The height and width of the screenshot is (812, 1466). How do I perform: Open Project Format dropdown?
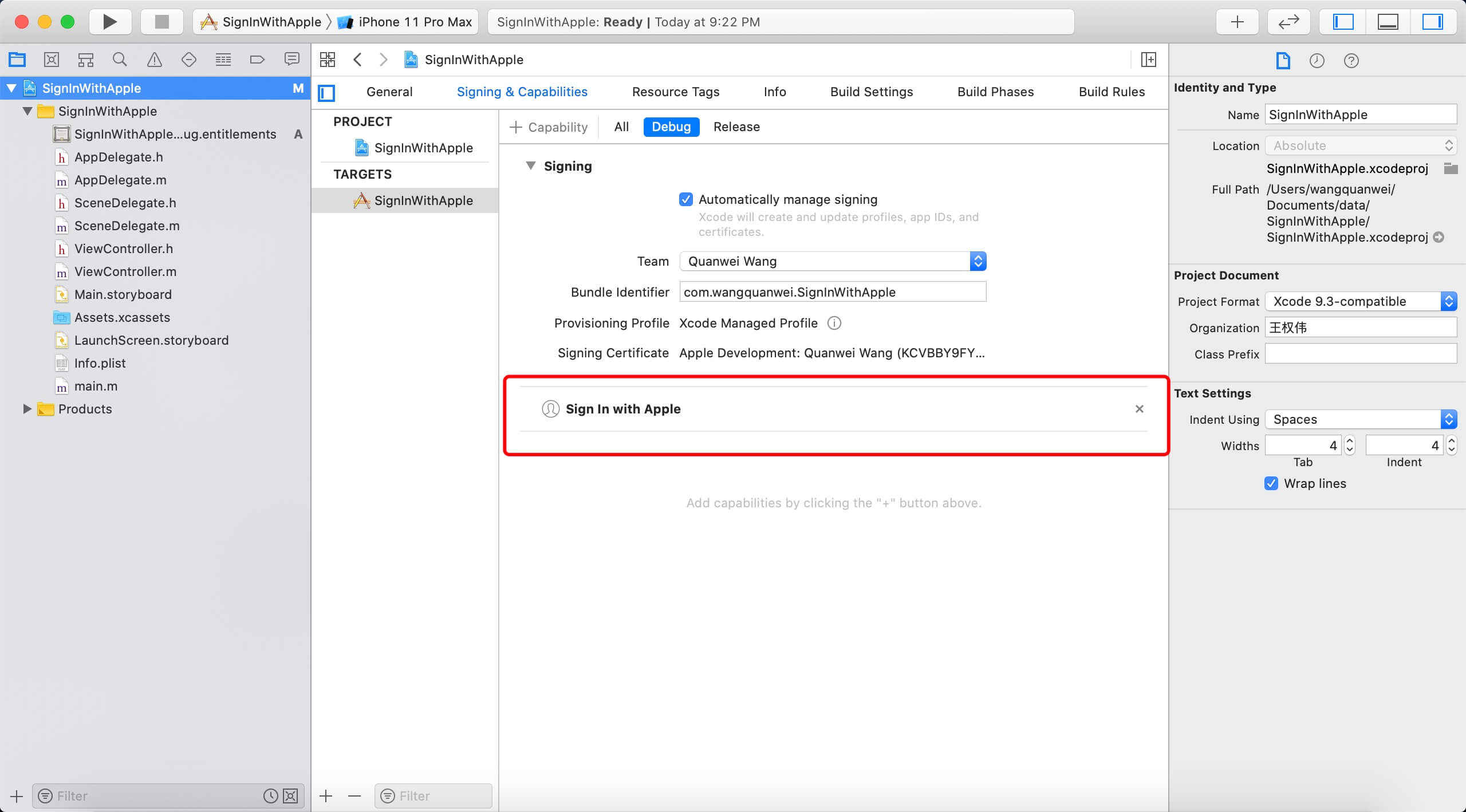pos(1361,301)
